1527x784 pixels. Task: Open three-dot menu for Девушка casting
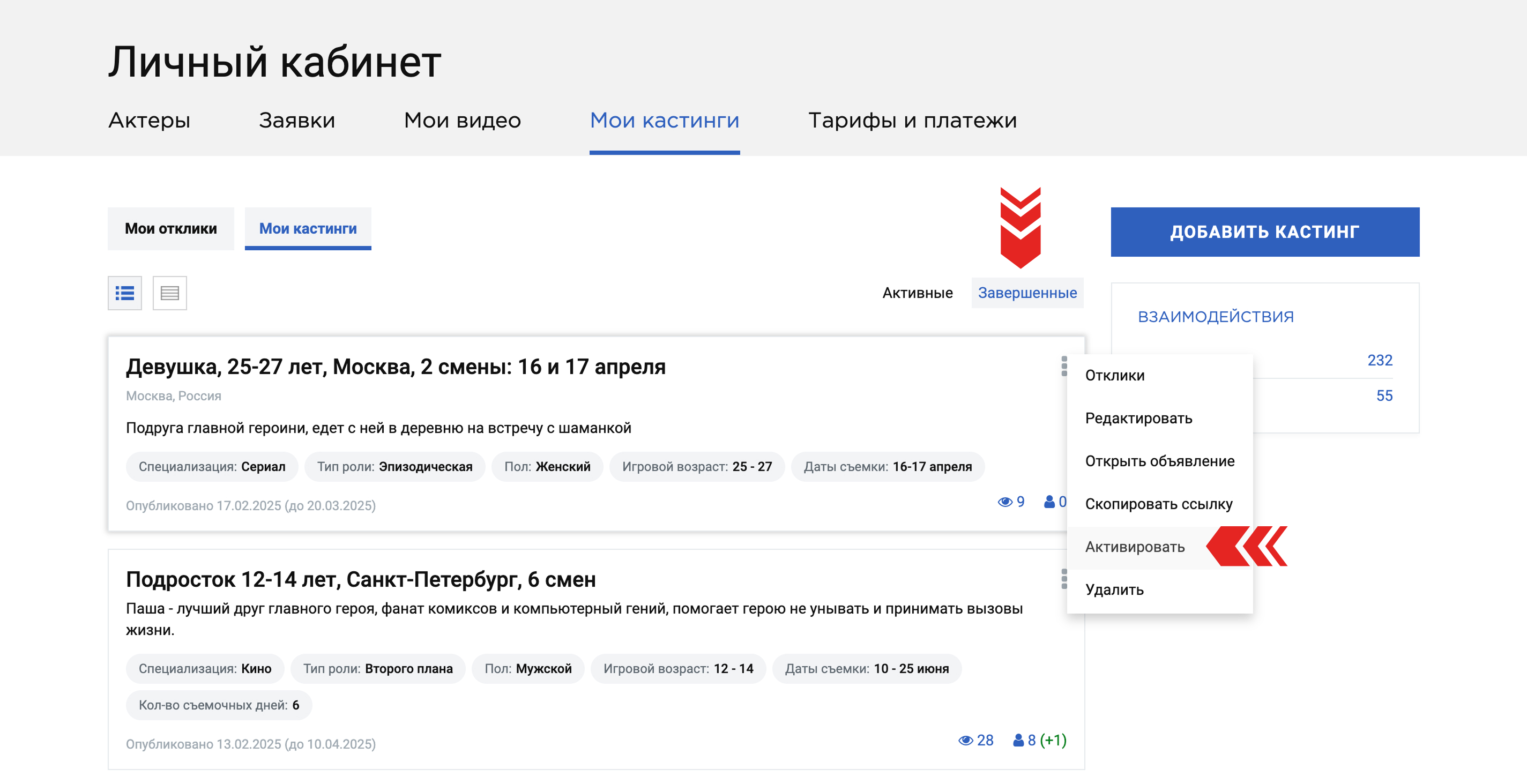tap(1063, 366)
